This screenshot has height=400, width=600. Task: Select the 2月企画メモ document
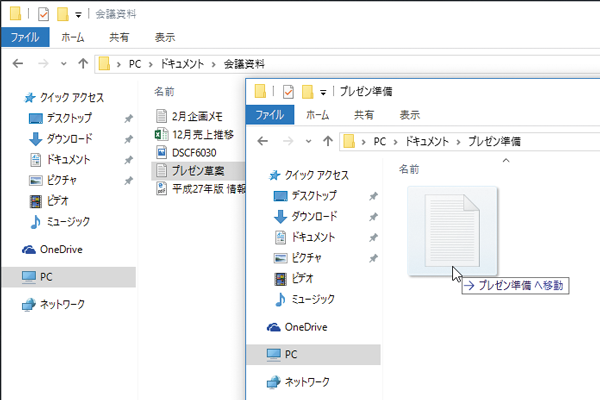point(200,116)
